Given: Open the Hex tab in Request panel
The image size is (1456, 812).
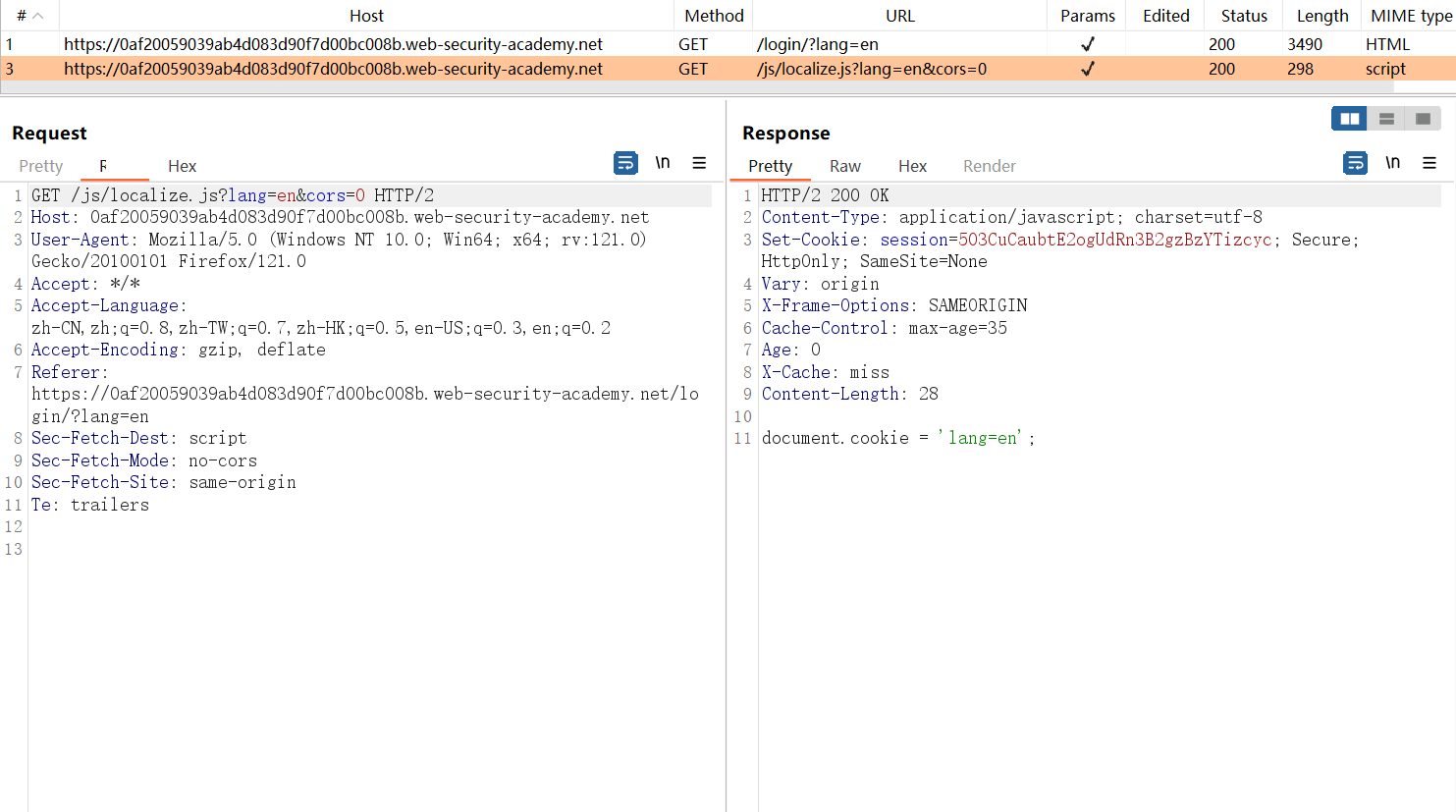Looking at the screenshot, I should pyautogui.click(x=182, y=166).
